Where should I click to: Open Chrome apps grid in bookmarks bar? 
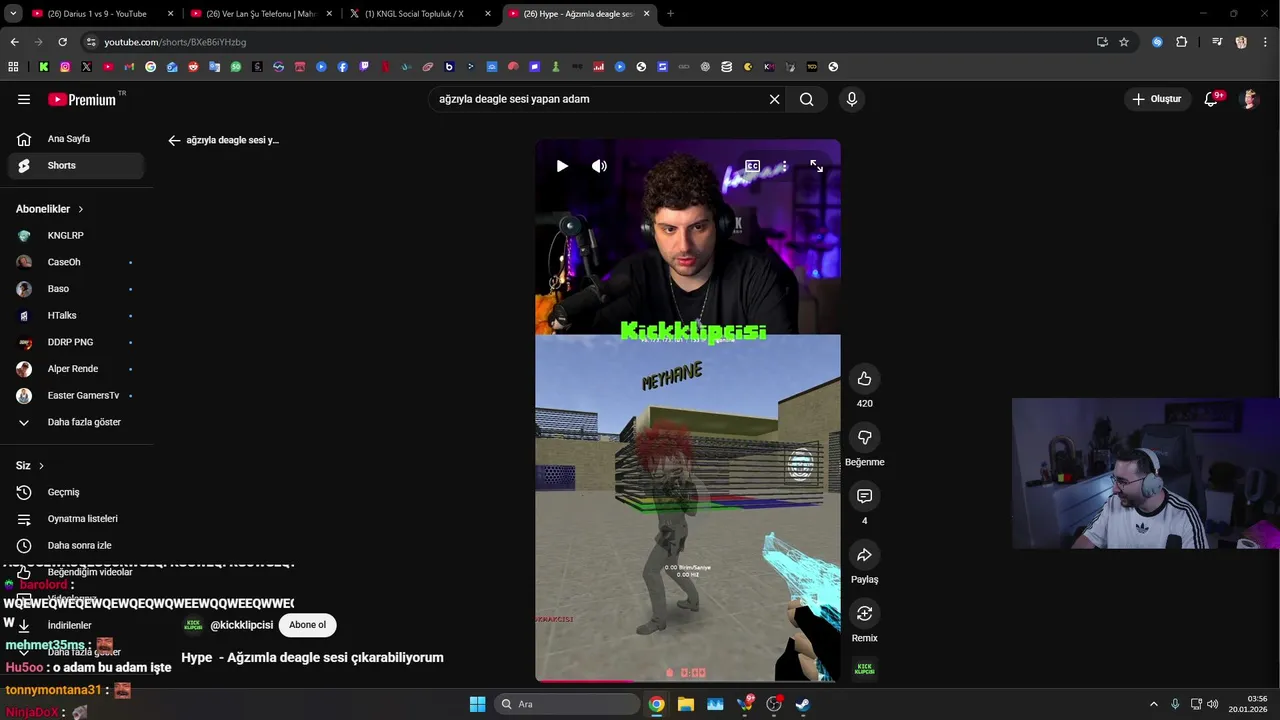[x=13, y=67]
